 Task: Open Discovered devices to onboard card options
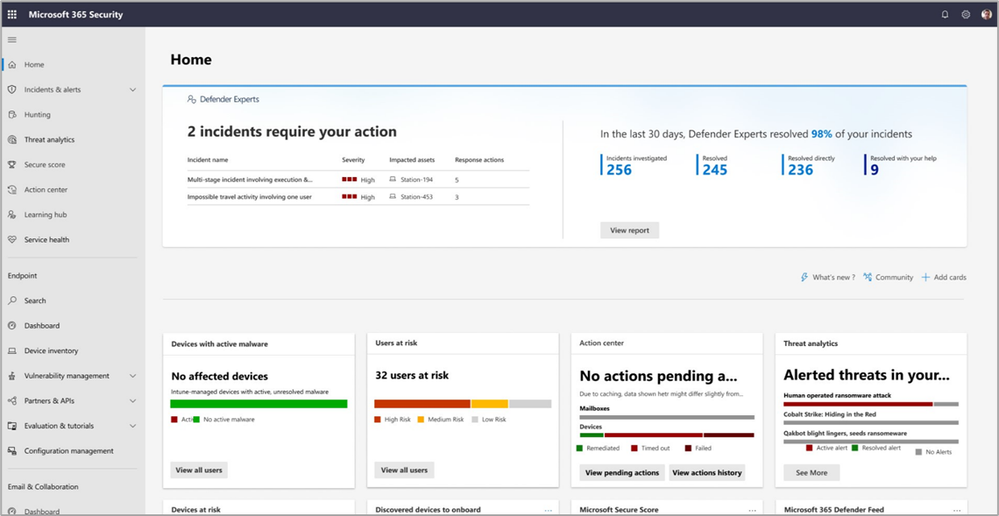(x=549, y=510)
